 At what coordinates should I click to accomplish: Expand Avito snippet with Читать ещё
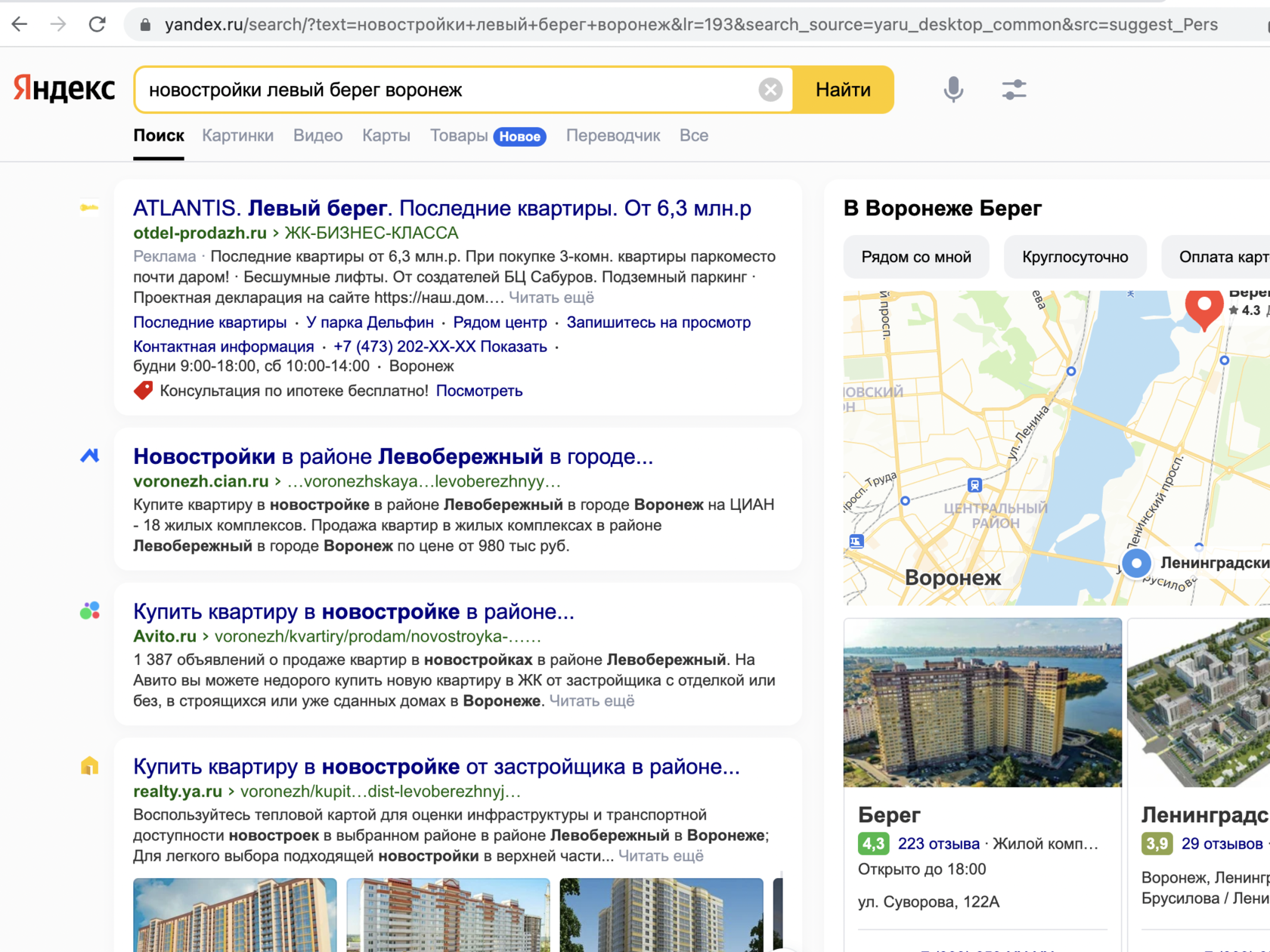pyautogui.click(x=592, y=701)
